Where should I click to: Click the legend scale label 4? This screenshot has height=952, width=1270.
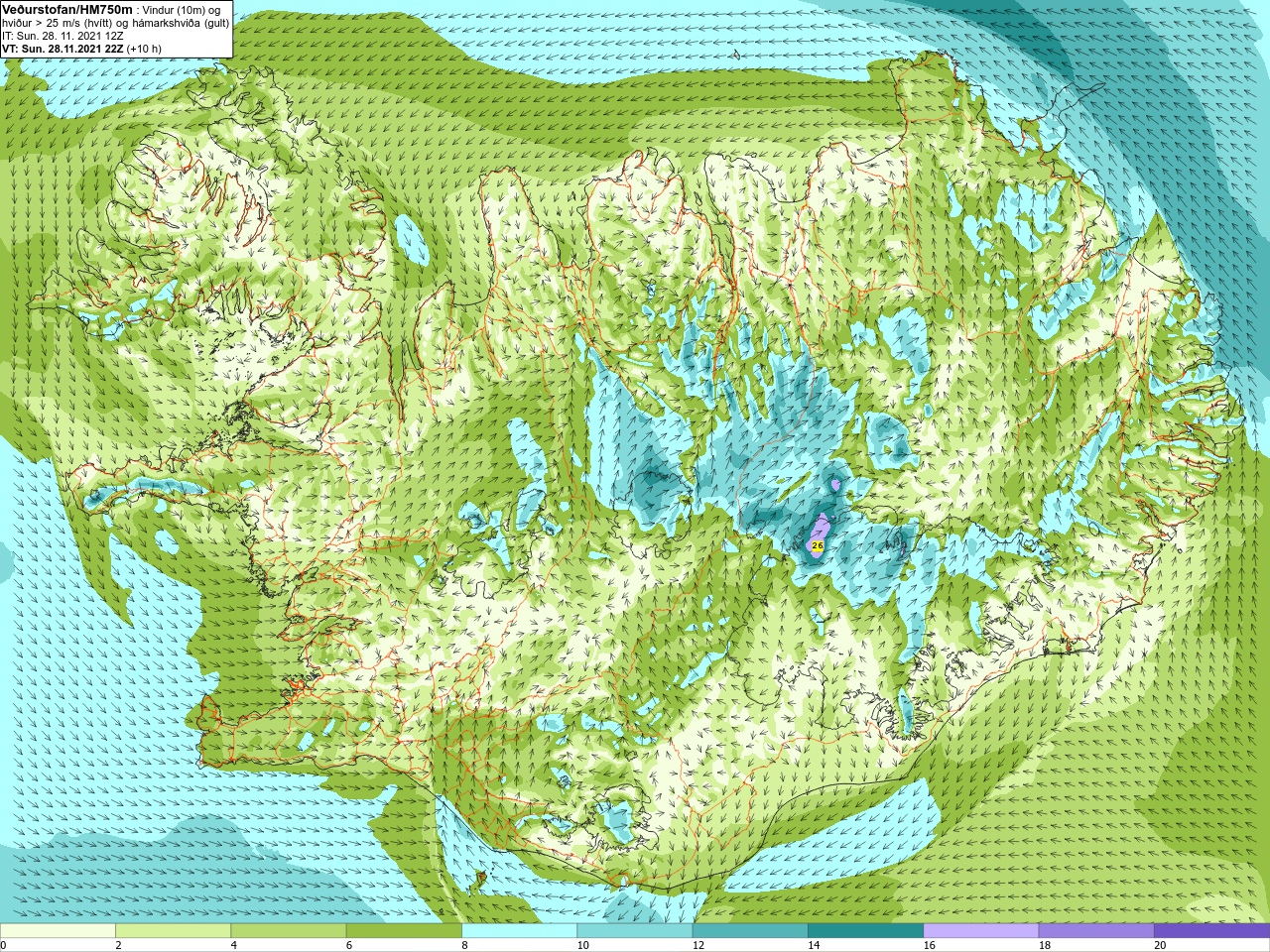click(x=234, y=945)
